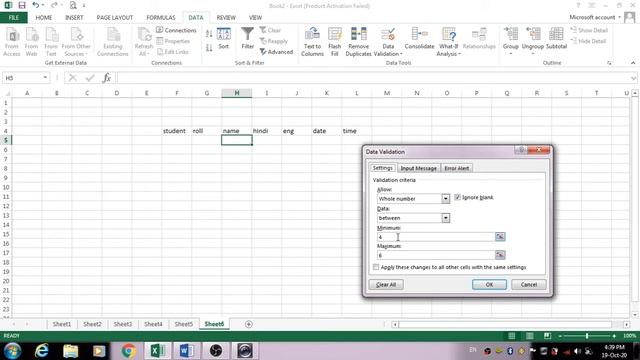Open the Error Alert tab
Image resolution: width=640 pixels, height=360 pixels.
tap(457, 168)
